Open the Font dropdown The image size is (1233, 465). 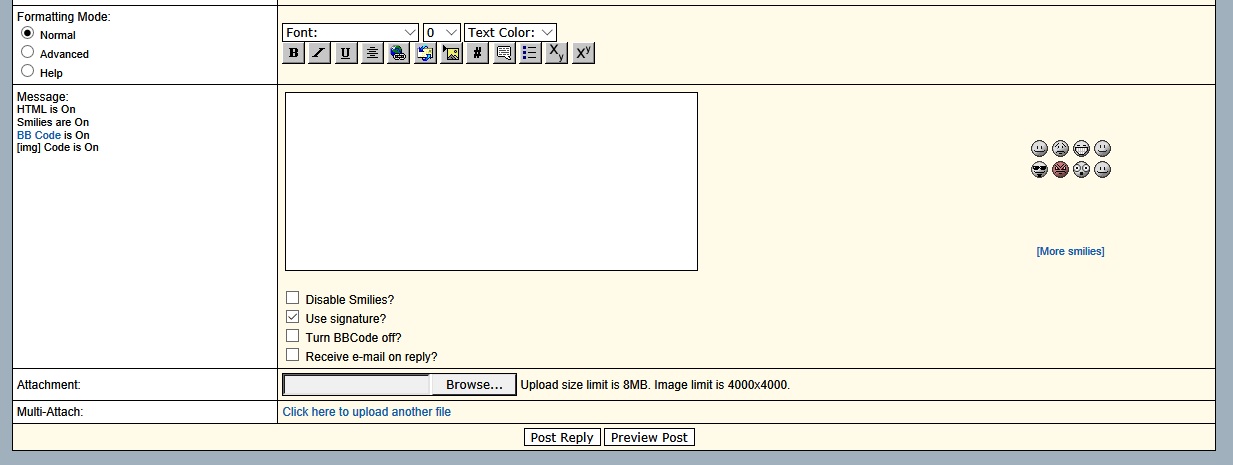pos(350,33)
